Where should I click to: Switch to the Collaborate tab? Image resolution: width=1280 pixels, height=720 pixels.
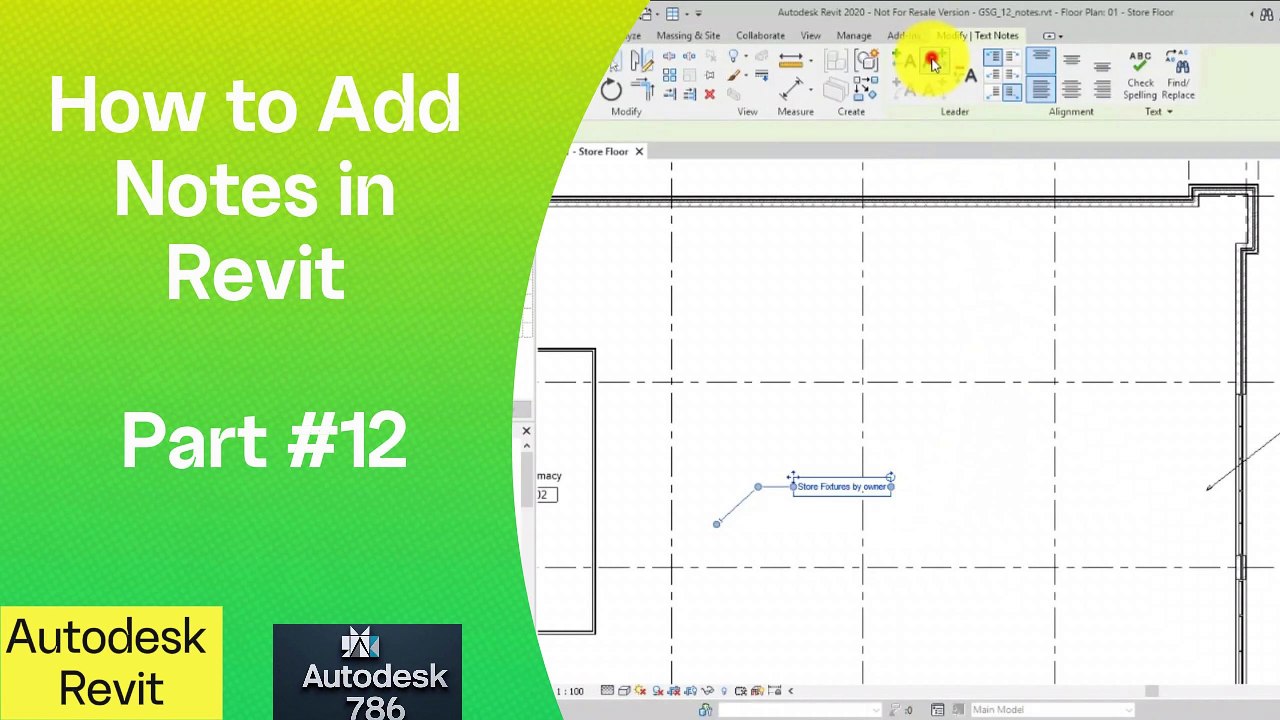point(760,35)
